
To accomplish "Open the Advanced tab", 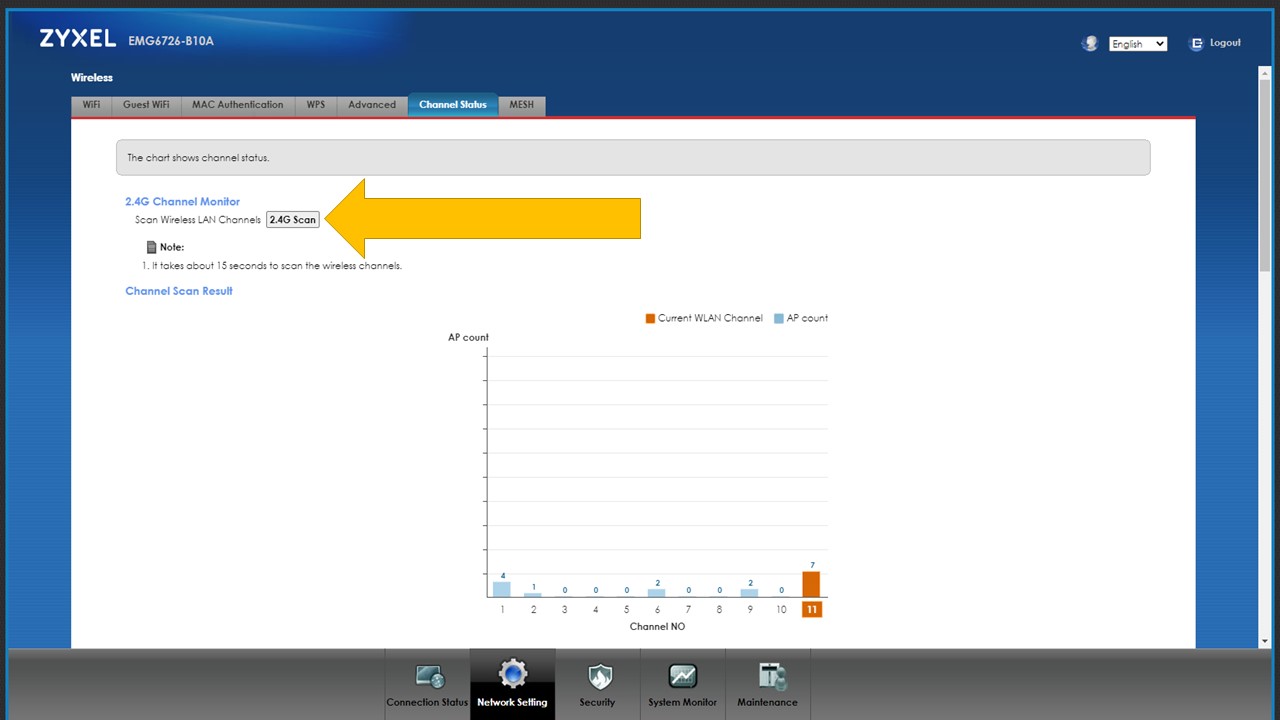I will click(372, 105).
